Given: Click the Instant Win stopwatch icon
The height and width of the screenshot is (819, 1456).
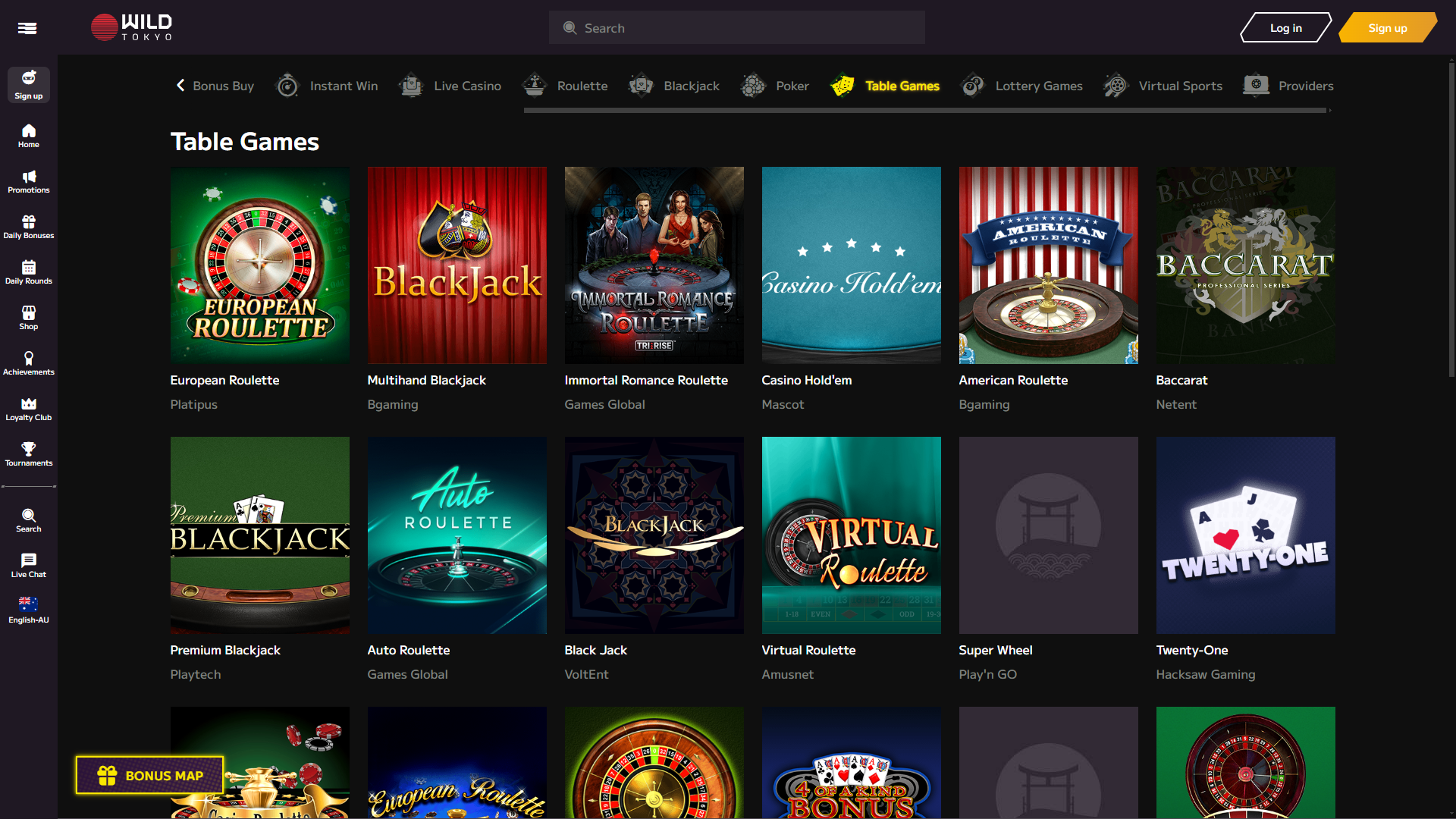Looking at the screenshot, I should point(287,86).
